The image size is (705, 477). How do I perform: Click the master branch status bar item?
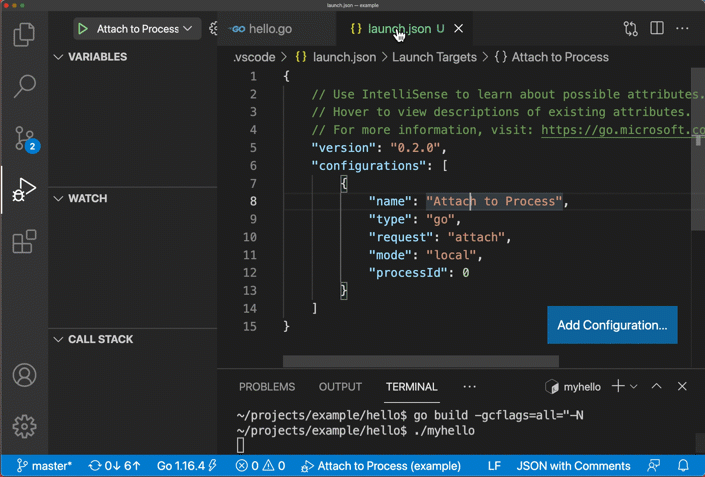click(x=44, y=466)
